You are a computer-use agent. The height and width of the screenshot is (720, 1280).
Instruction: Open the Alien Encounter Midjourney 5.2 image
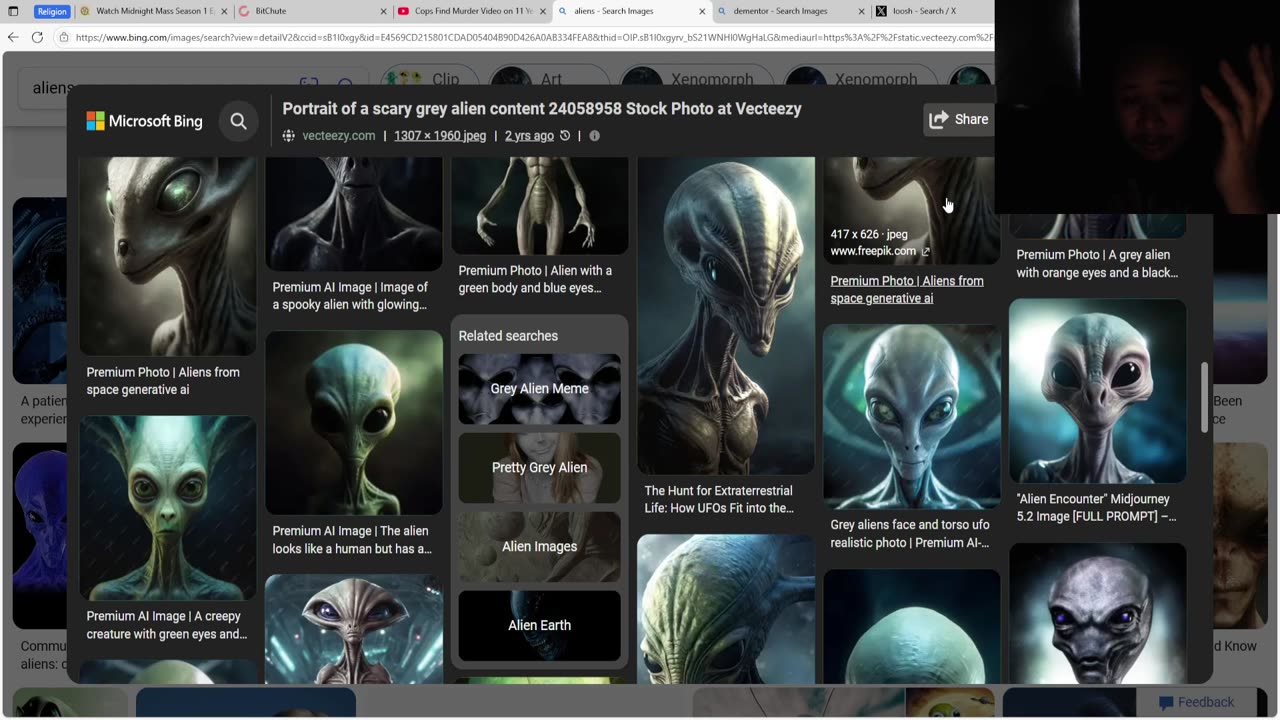(1098, 391)
